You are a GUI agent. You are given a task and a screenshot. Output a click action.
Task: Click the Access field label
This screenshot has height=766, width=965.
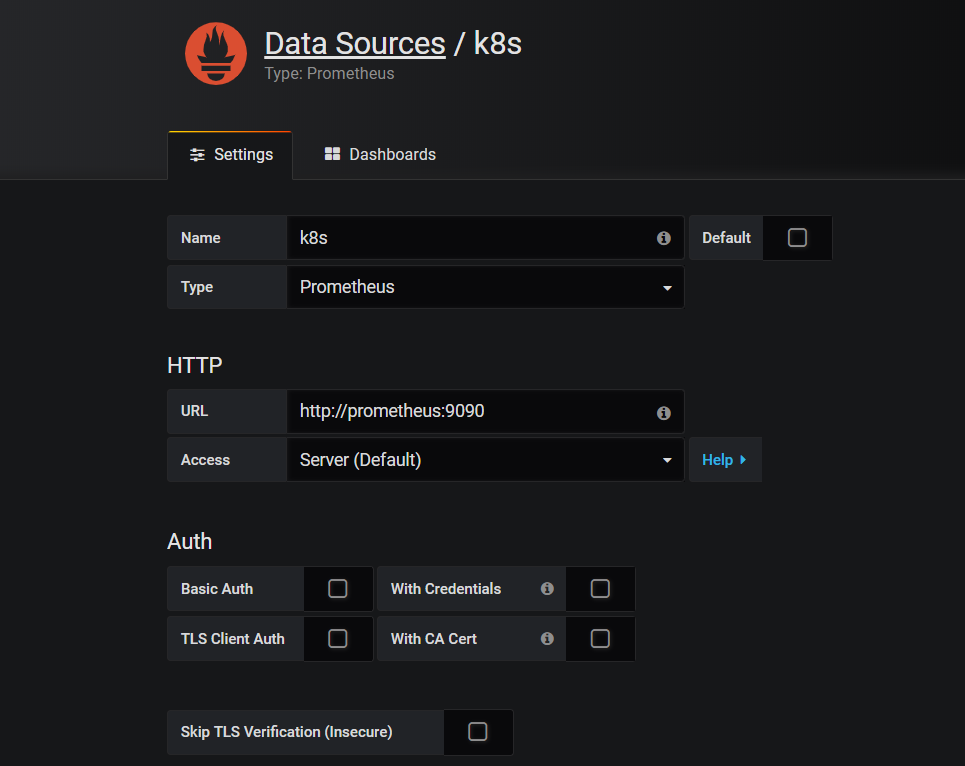tap(205, 460)
